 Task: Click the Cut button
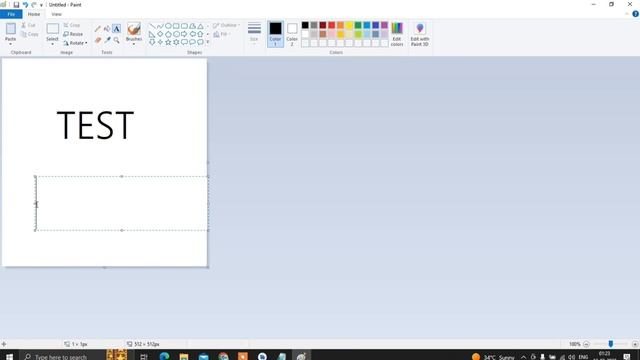pos(29,25)
